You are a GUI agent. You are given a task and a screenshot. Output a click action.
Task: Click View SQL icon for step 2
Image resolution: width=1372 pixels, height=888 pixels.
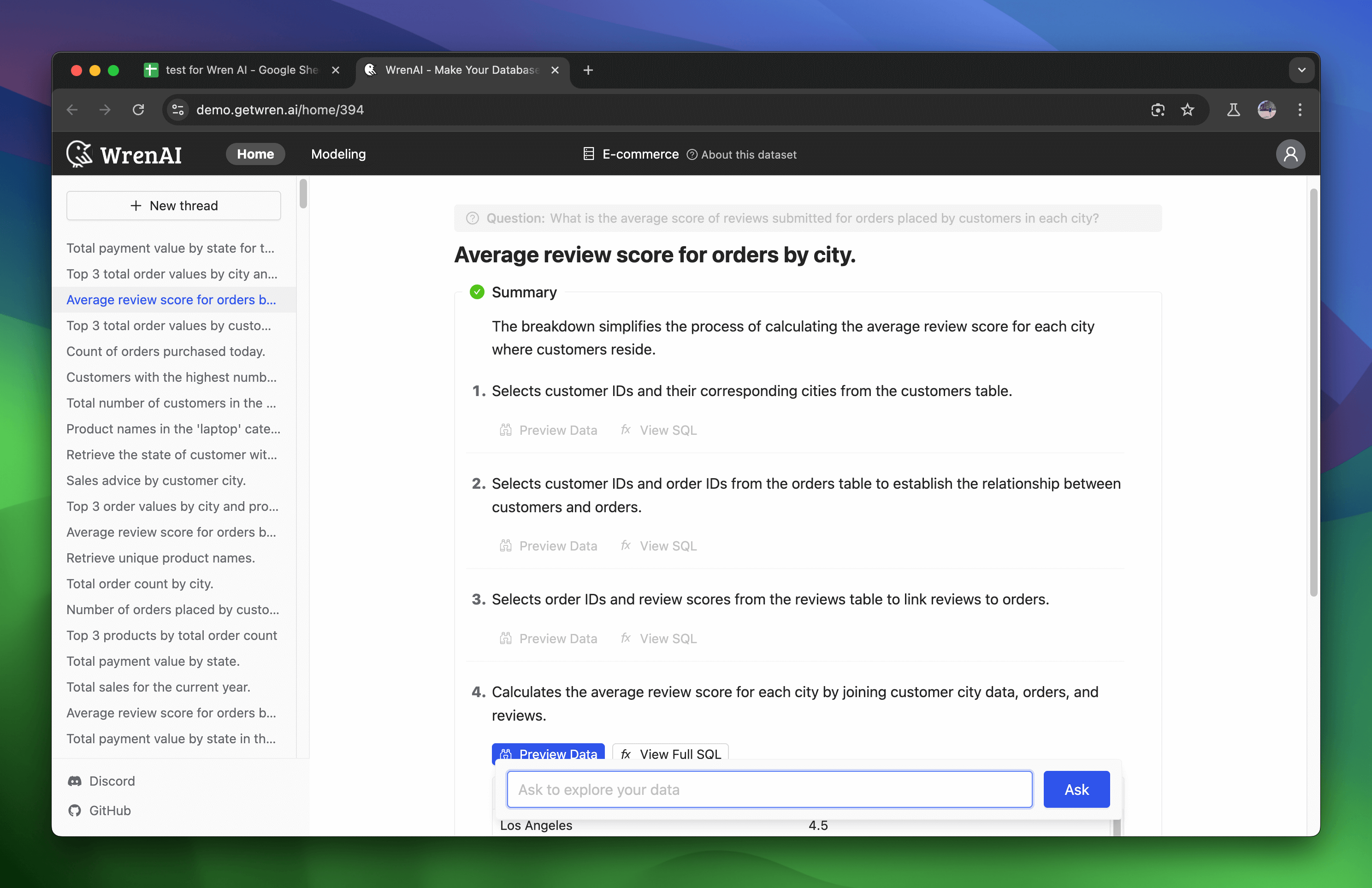pyautogui.click(x=625, y=545)
